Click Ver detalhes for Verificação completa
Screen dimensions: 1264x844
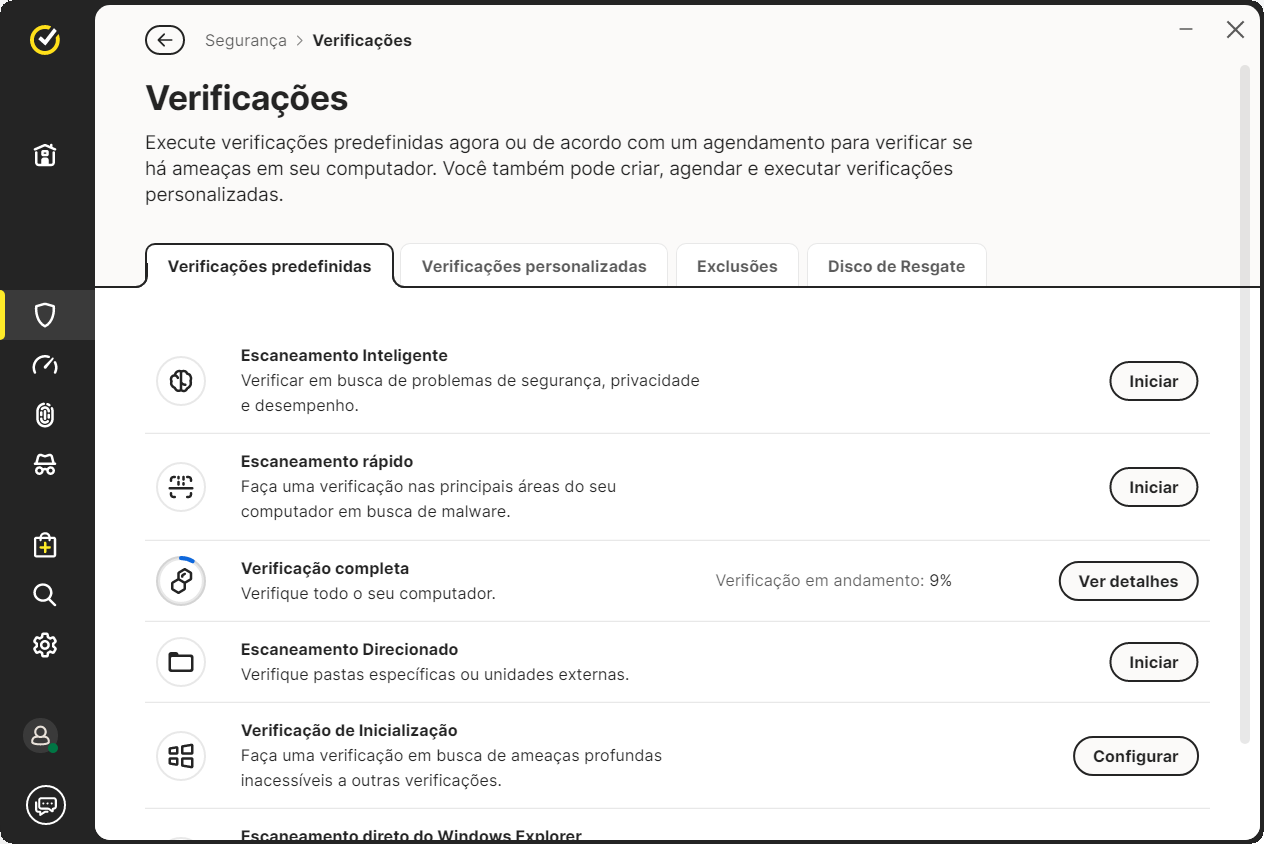[x=1128, y=581]
